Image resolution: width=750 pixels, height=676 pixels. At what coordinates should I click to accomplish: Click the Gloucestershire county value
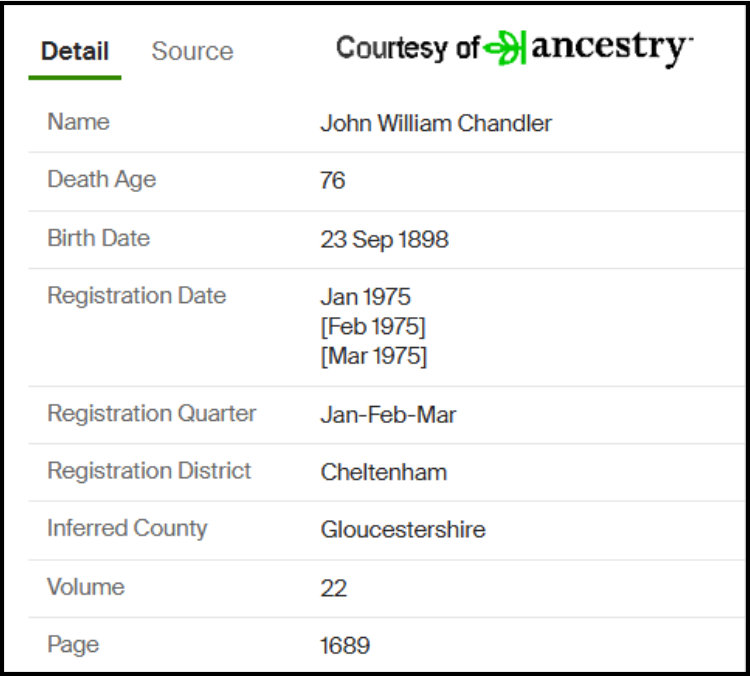click(403, 530)
